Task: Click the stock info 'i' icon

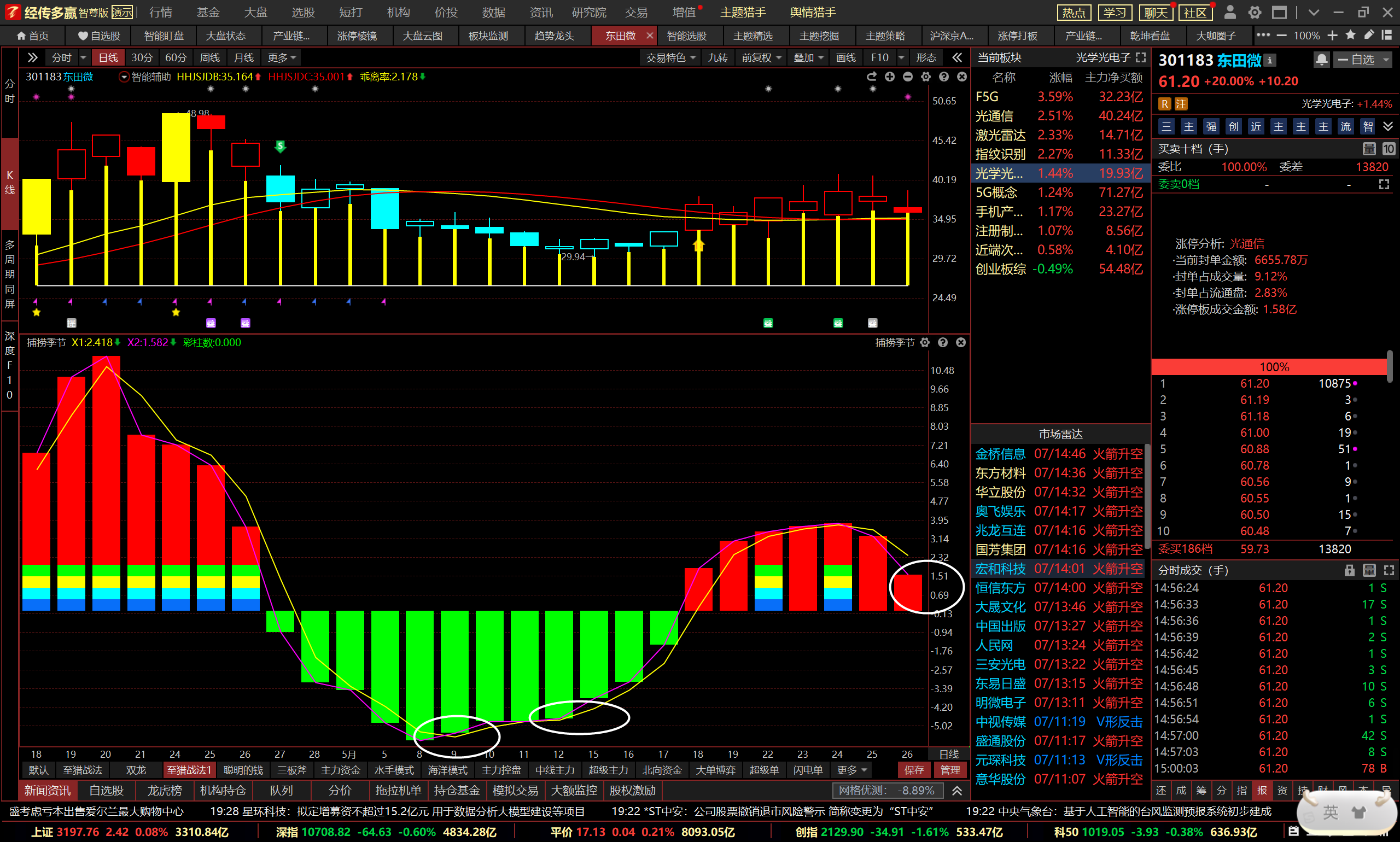Action: tap(1270, 60)
